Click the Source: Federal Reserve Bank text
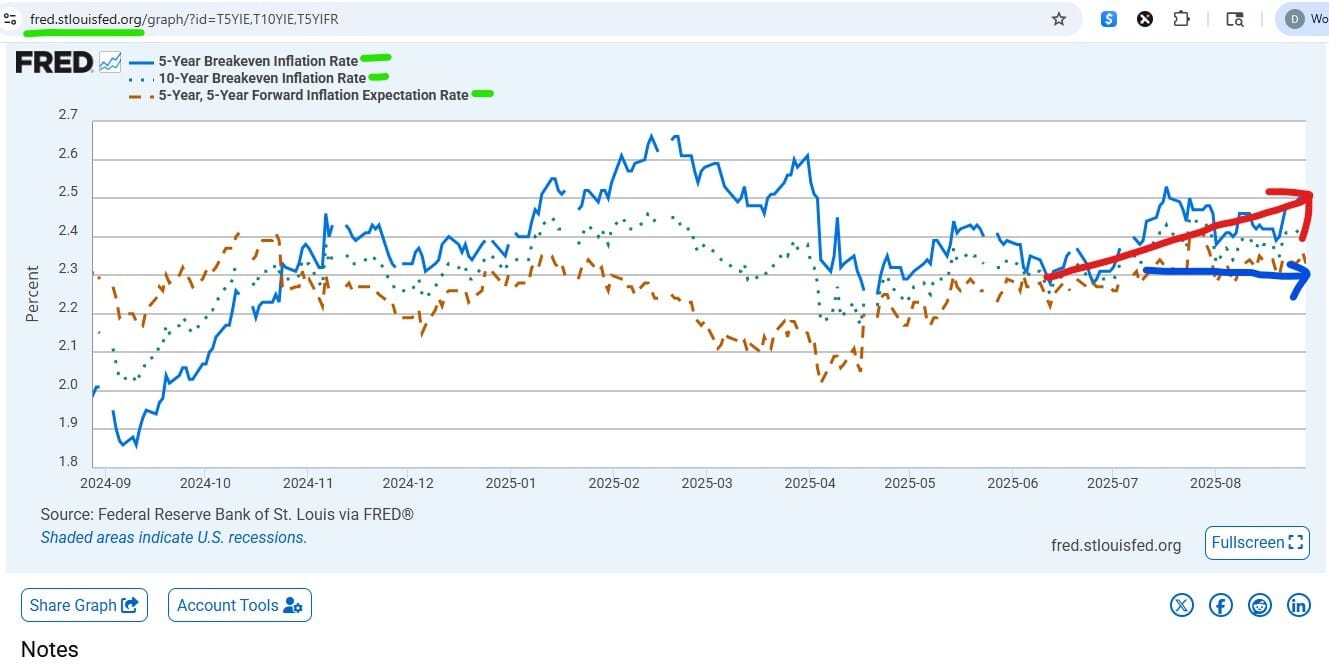 227,514
